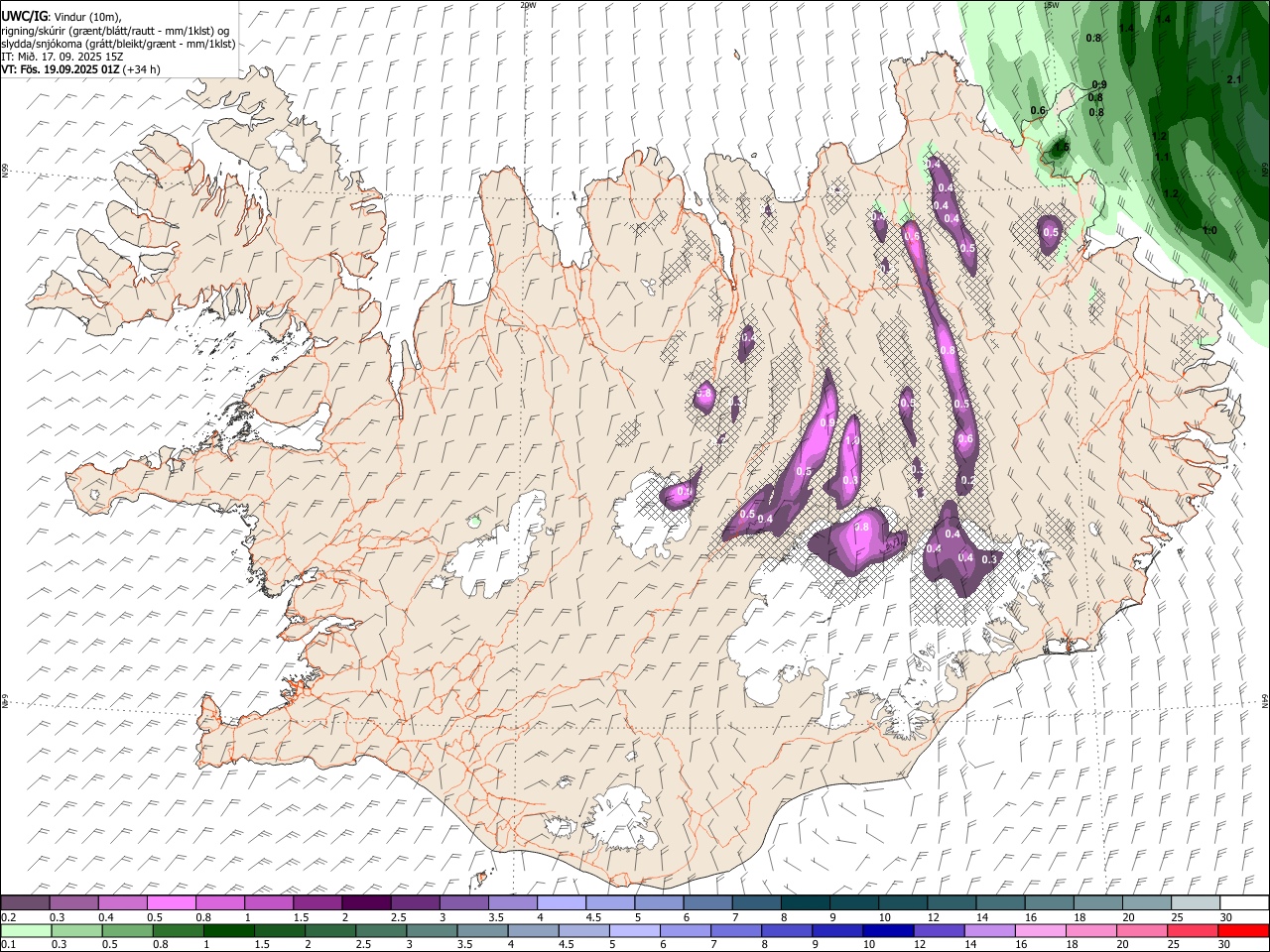Pick the deep blue swatch between 10 and 12 on the lower scale

click(x=888, y=930)
